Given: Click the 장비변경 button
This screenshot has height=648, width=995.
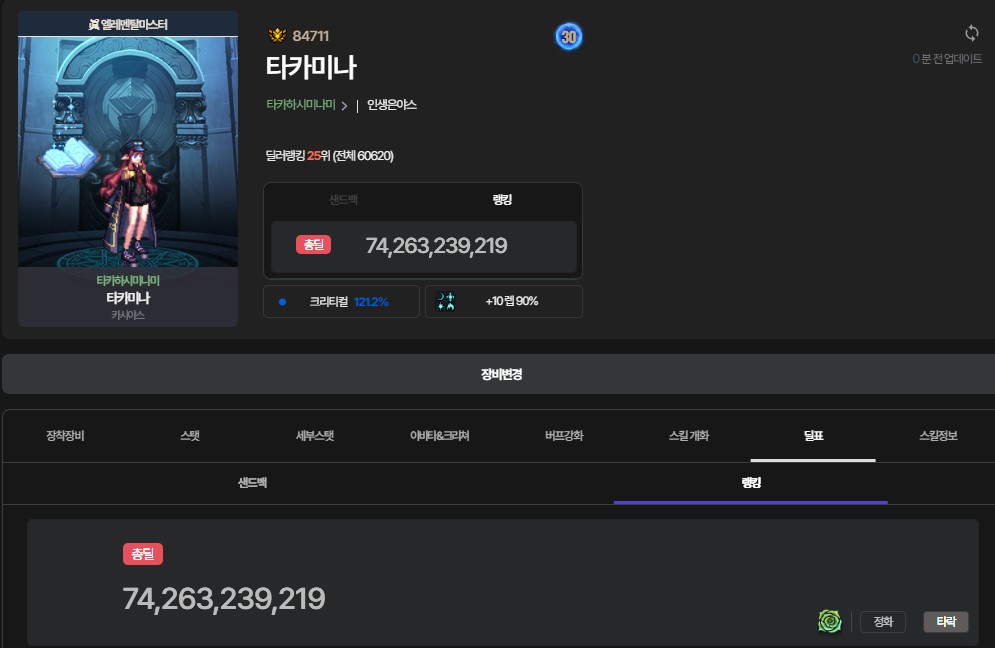Looking at the screenshot, I should tap(499, 374).
